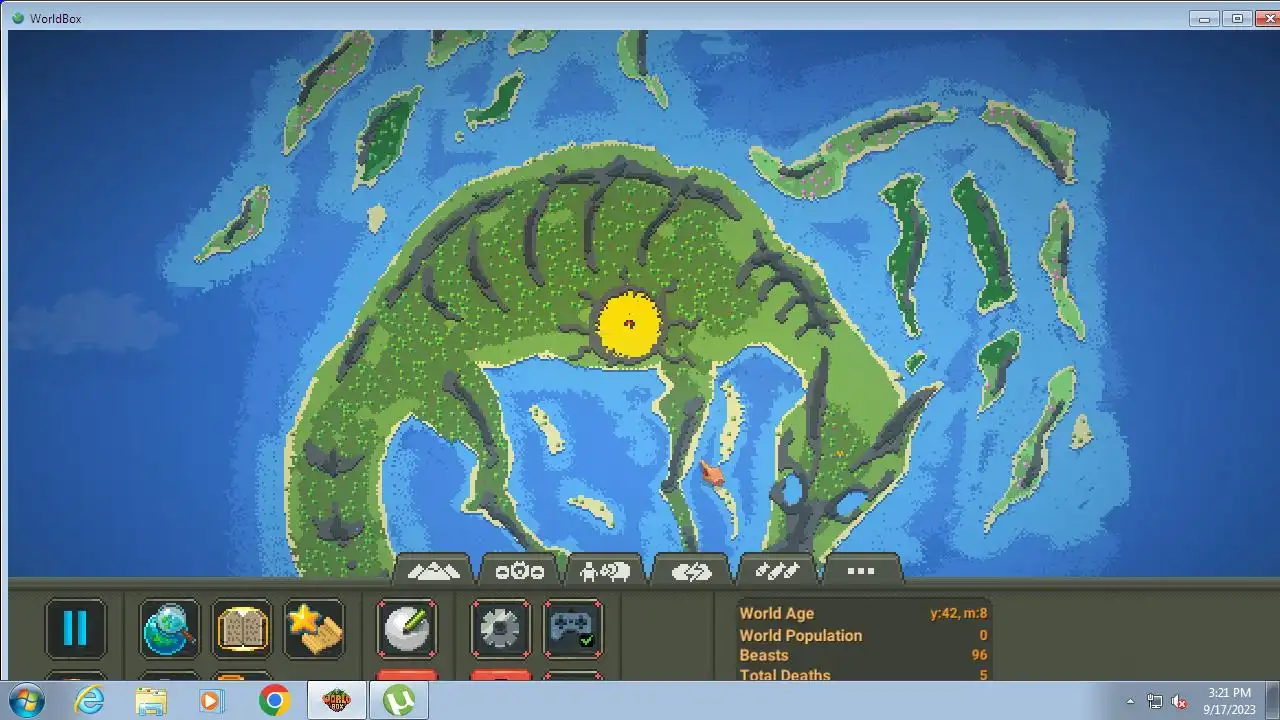
Task: Open Windows Media Player in taskbar
Action: point(211,700)
